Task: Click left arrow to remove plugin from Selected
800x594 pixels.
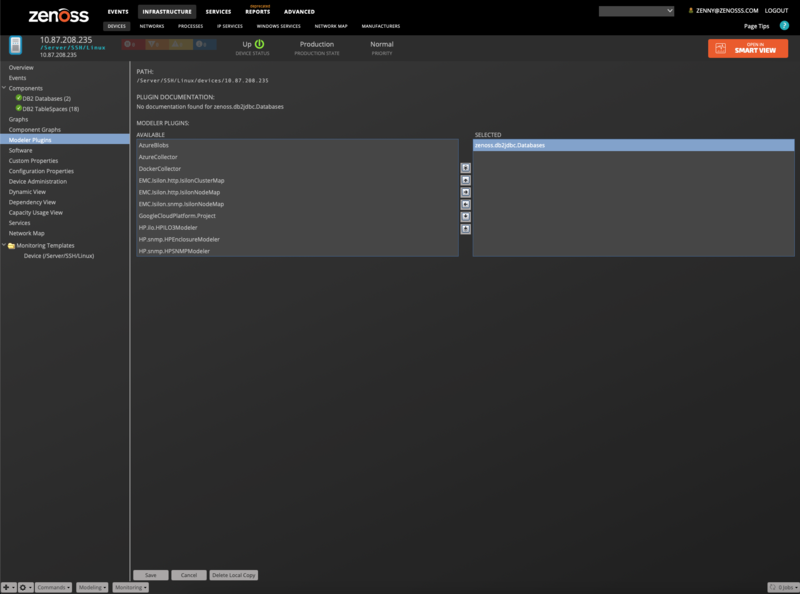Action: pos(465,205)
